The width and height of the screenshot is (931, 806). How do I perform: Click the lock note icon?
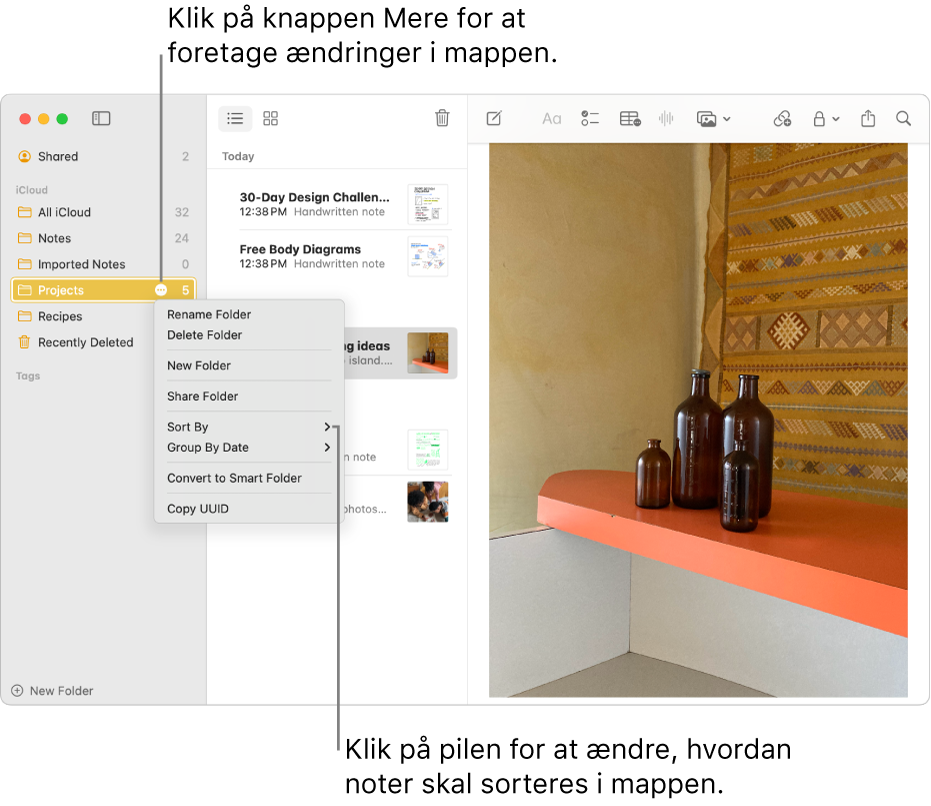coord(819,118)
